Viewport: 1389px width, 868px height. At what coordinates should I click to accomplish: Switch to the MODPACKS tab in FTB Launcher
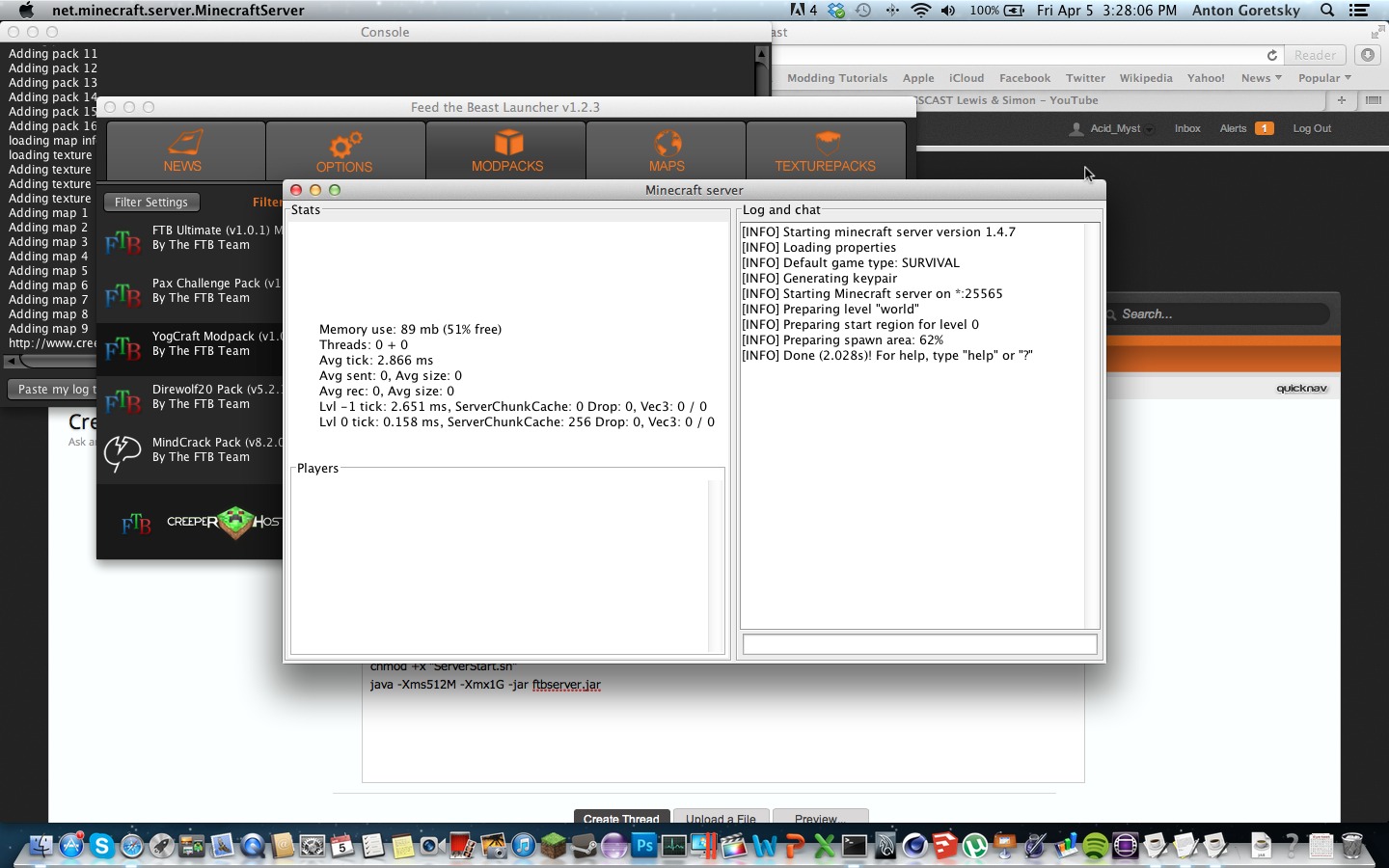click(507, 150)
